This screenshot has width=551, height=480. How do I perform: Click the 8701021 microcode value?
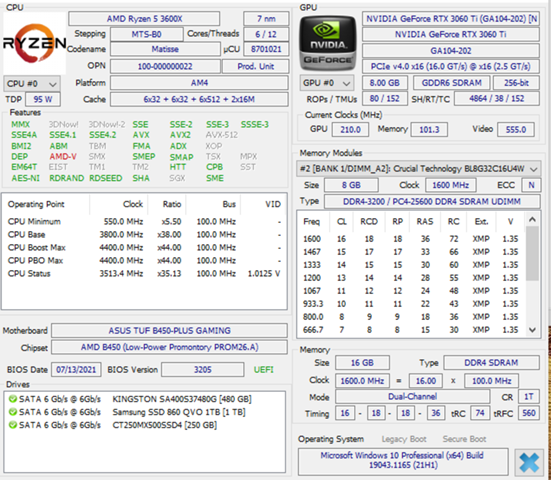point(266,49)
